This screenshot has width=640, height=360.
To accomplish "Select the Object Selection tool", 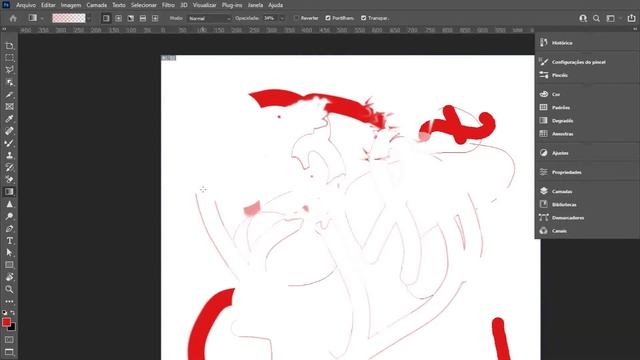I will tap(9, 82).
